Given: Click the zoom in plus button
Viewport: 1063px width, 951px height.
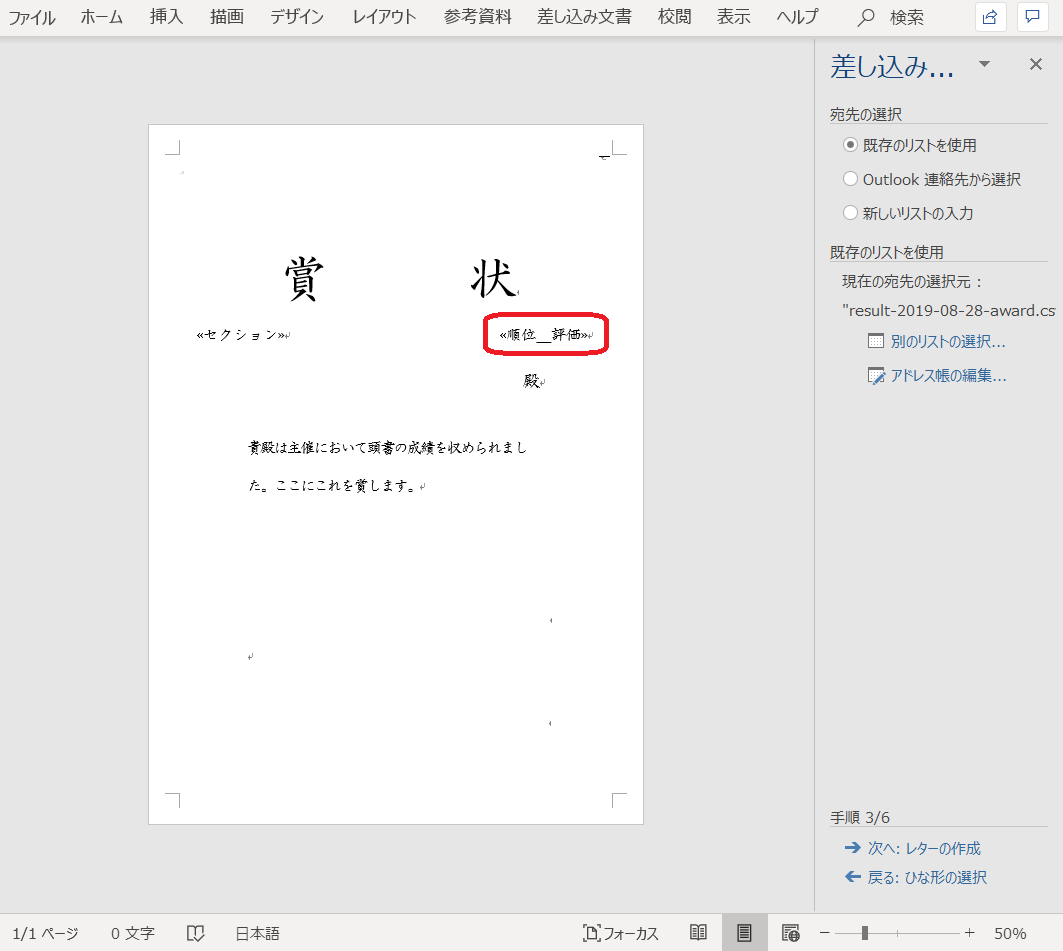Looking at the screenshot, I should pyautogui.click(x=969, y=933).
